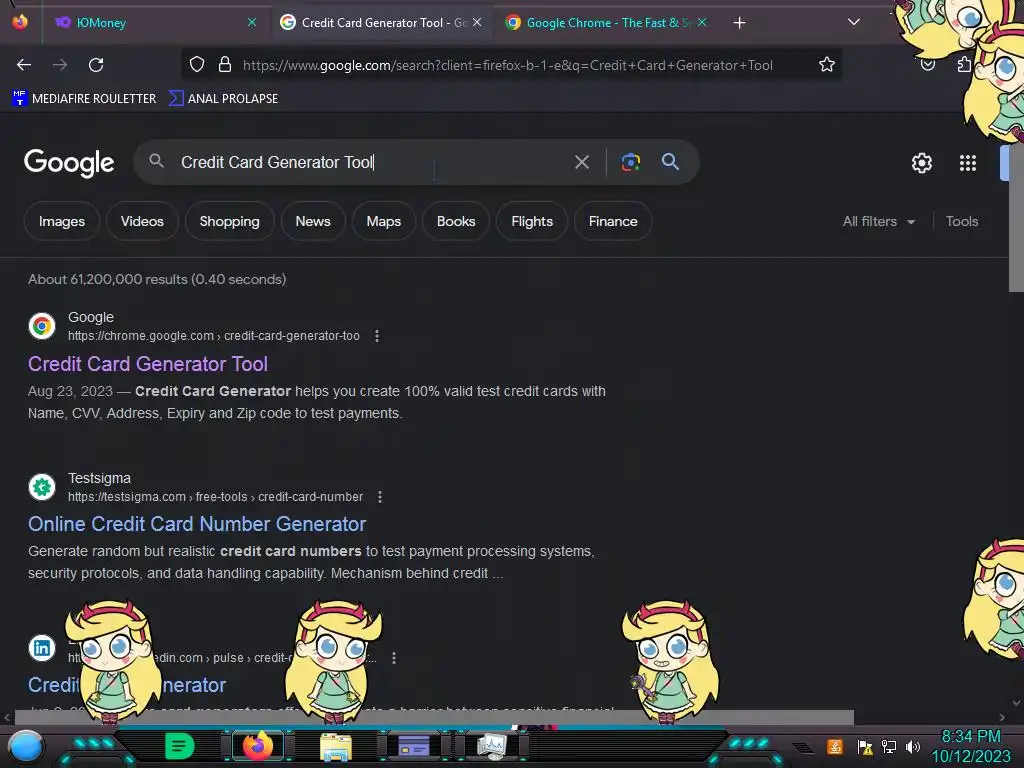This screenshot has height=768, width=1024.
Task: Filter results by Images
Action: tap(62, 221)
